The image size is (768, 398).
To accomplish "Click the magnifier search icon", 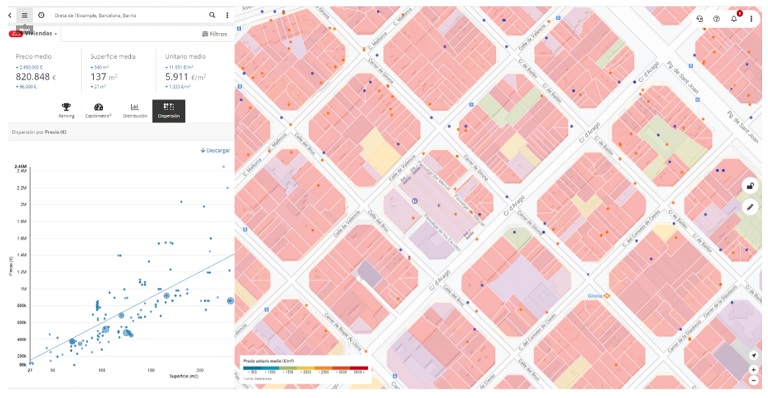I will coord(212,15).
